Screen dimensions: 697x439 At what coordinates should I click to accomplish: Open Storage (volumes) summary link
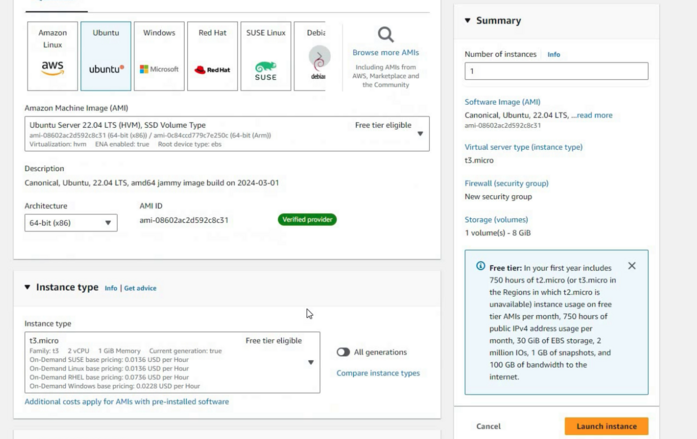496,220
